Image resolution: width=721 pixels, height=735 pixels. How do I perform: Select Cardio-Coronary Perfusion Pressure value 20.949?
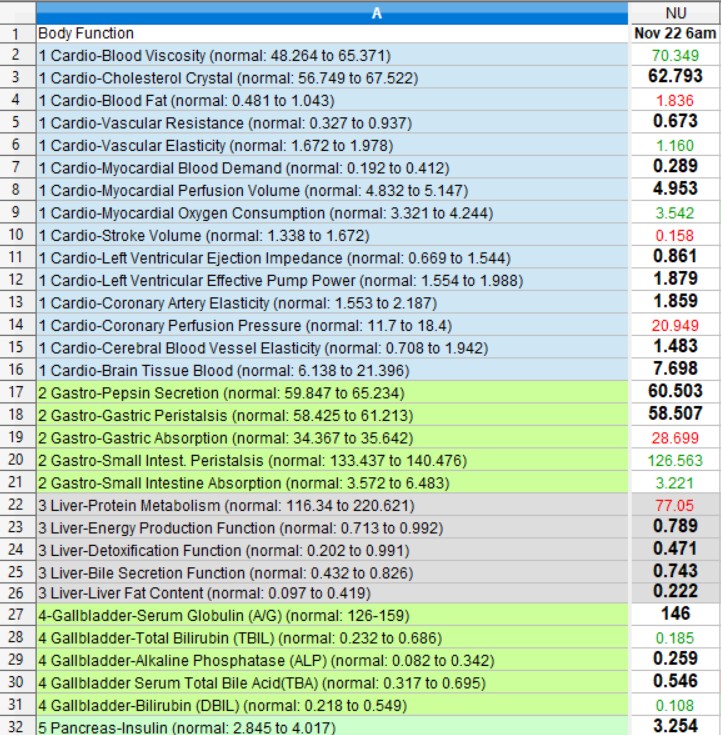pyautogui.click(x=674, y=325)
